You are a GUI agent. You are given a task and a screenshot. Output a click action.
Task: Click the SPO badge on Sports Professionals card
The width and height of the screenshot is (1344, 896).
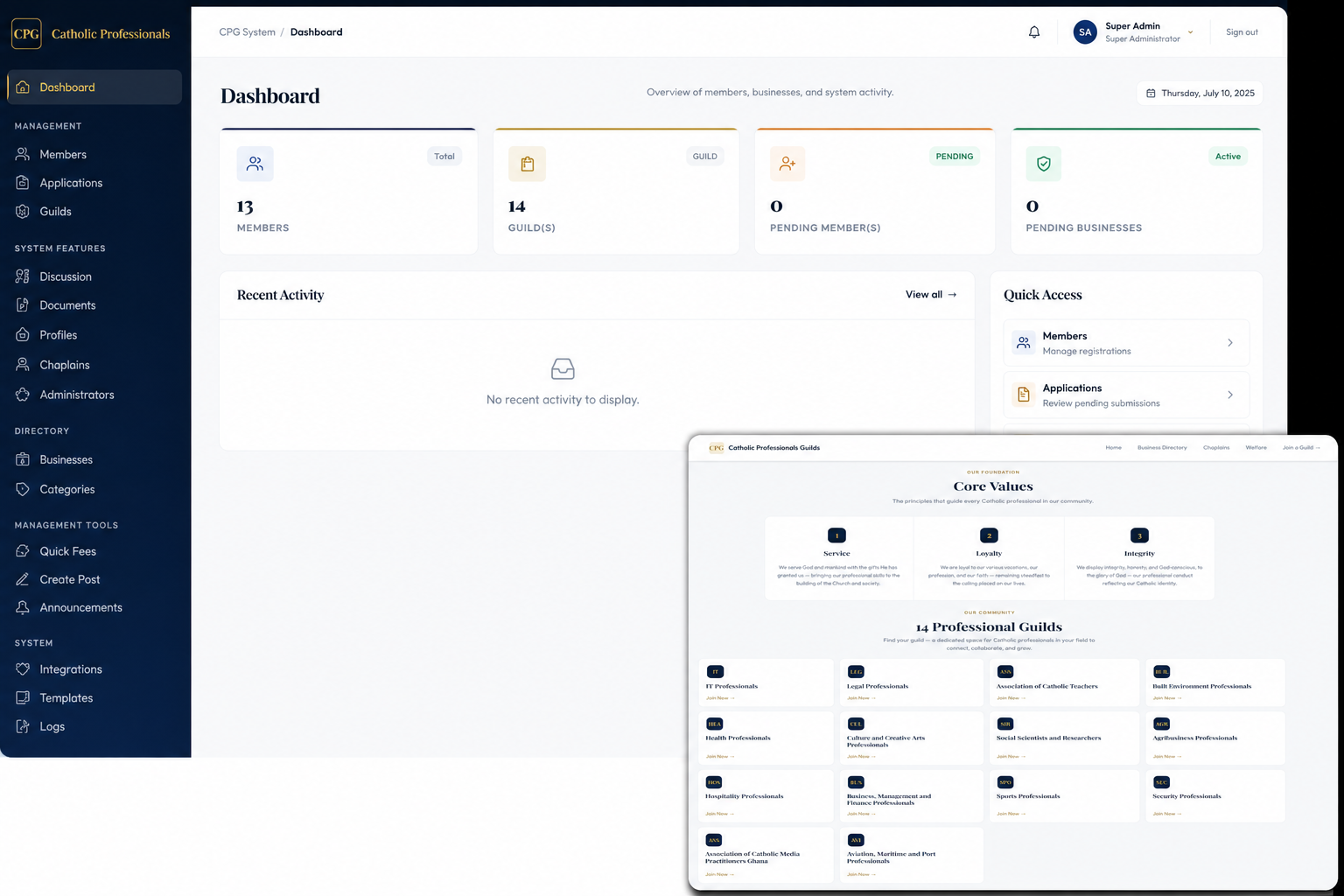click(1005, 782)
